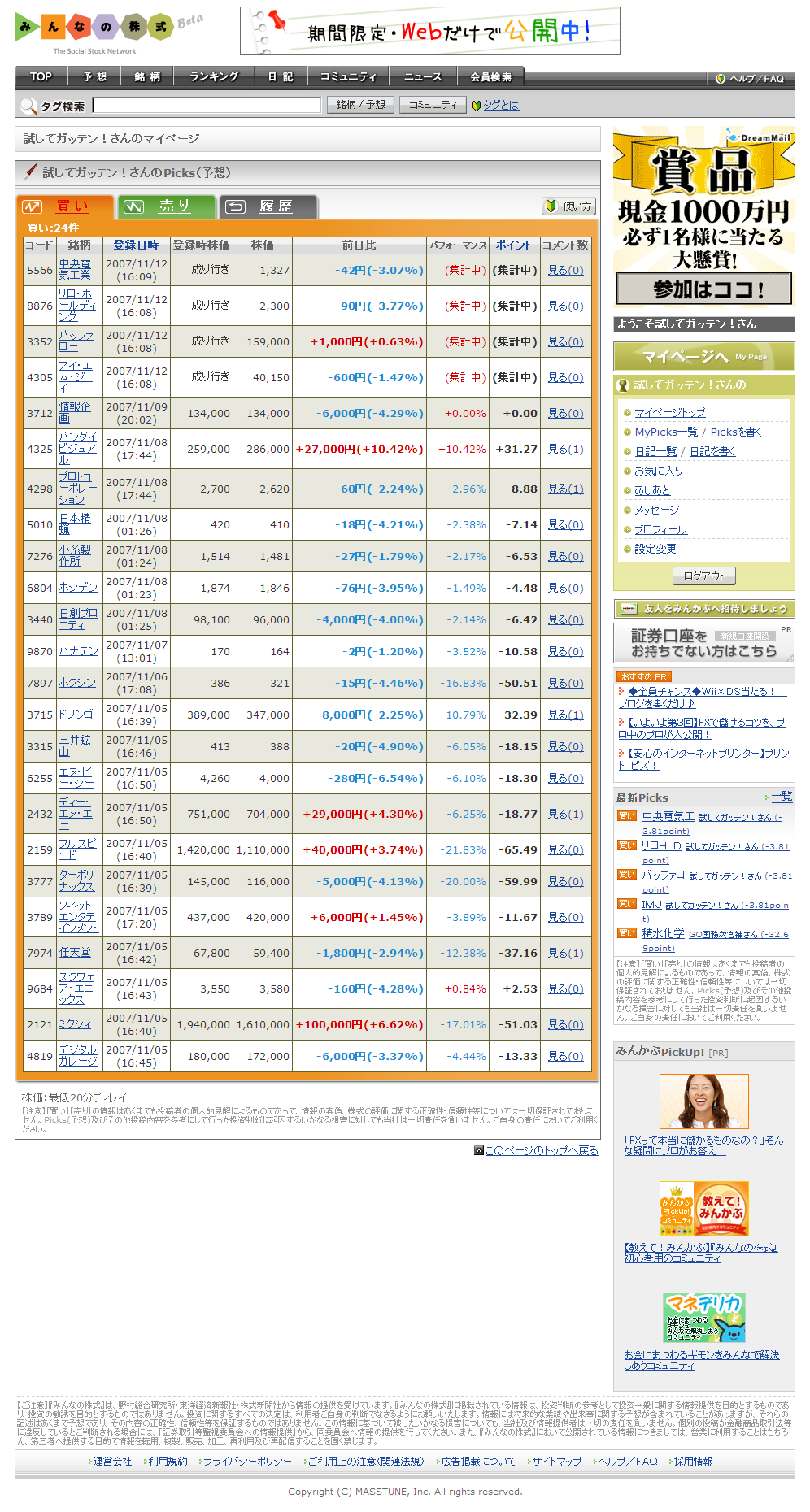Click プロフィール sidebar link
This screenshot has height=1512, width=810.
click(x=660, y=529)
